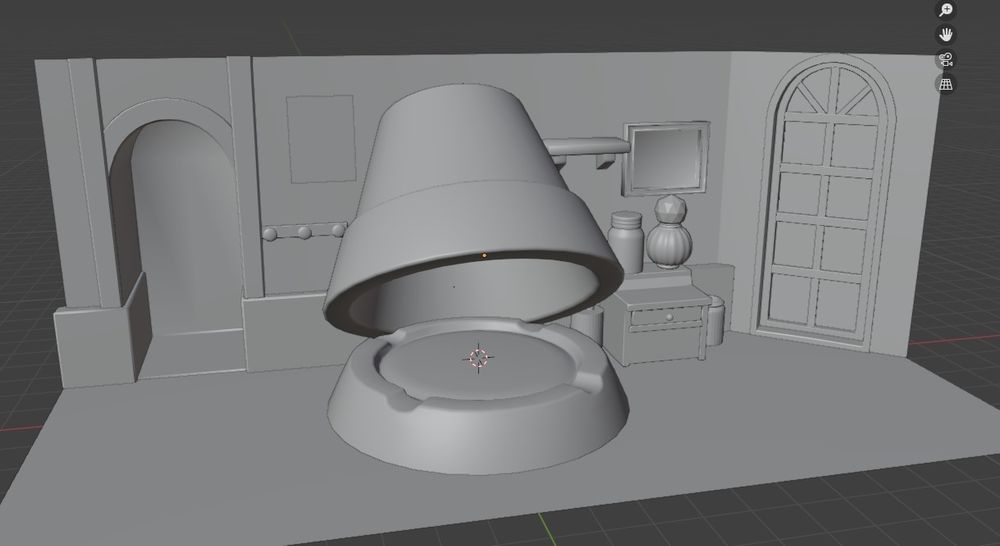Click the zoom viewport magnifier icon
1000x546 pixels.
(x=946, y=10)
